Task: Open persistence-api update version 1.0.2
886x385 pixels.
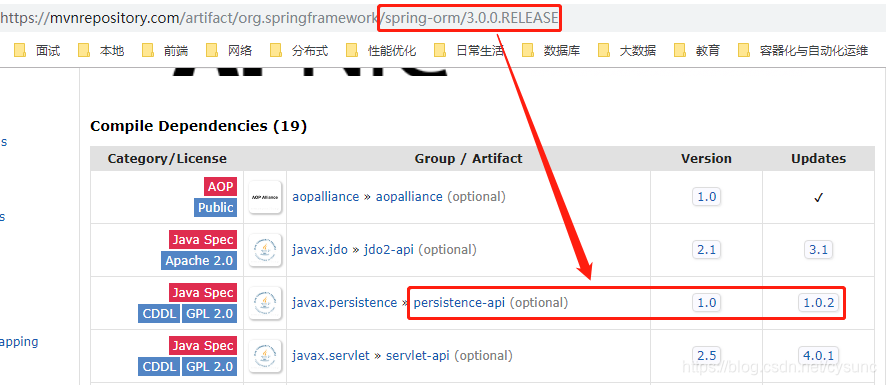Action: coord(819,302)
